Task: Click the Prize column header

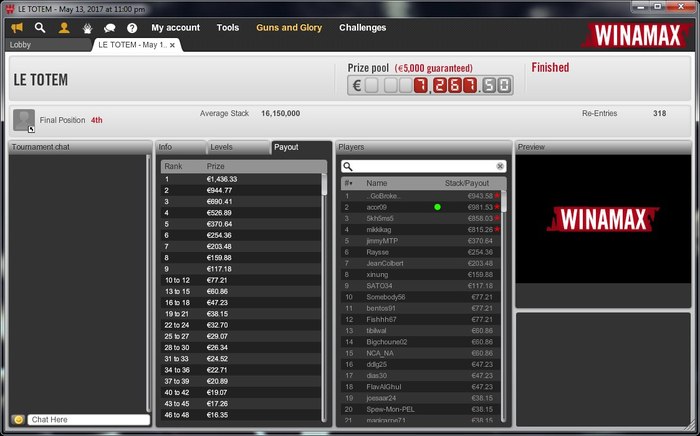Action: (x=215, y=166)
